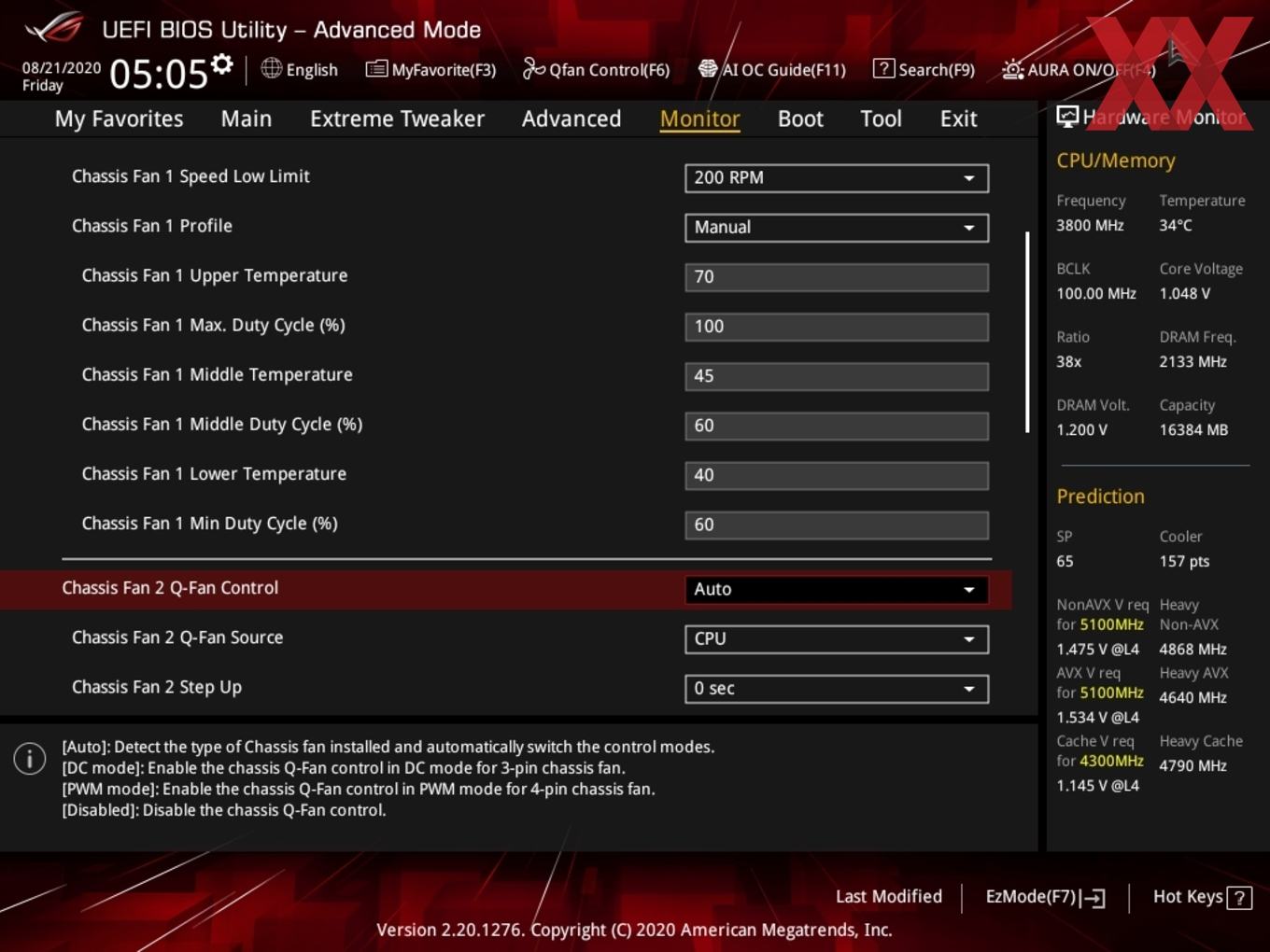
Task: Click the CPU/Memory heading
Action: click(x=1116, y=161)
